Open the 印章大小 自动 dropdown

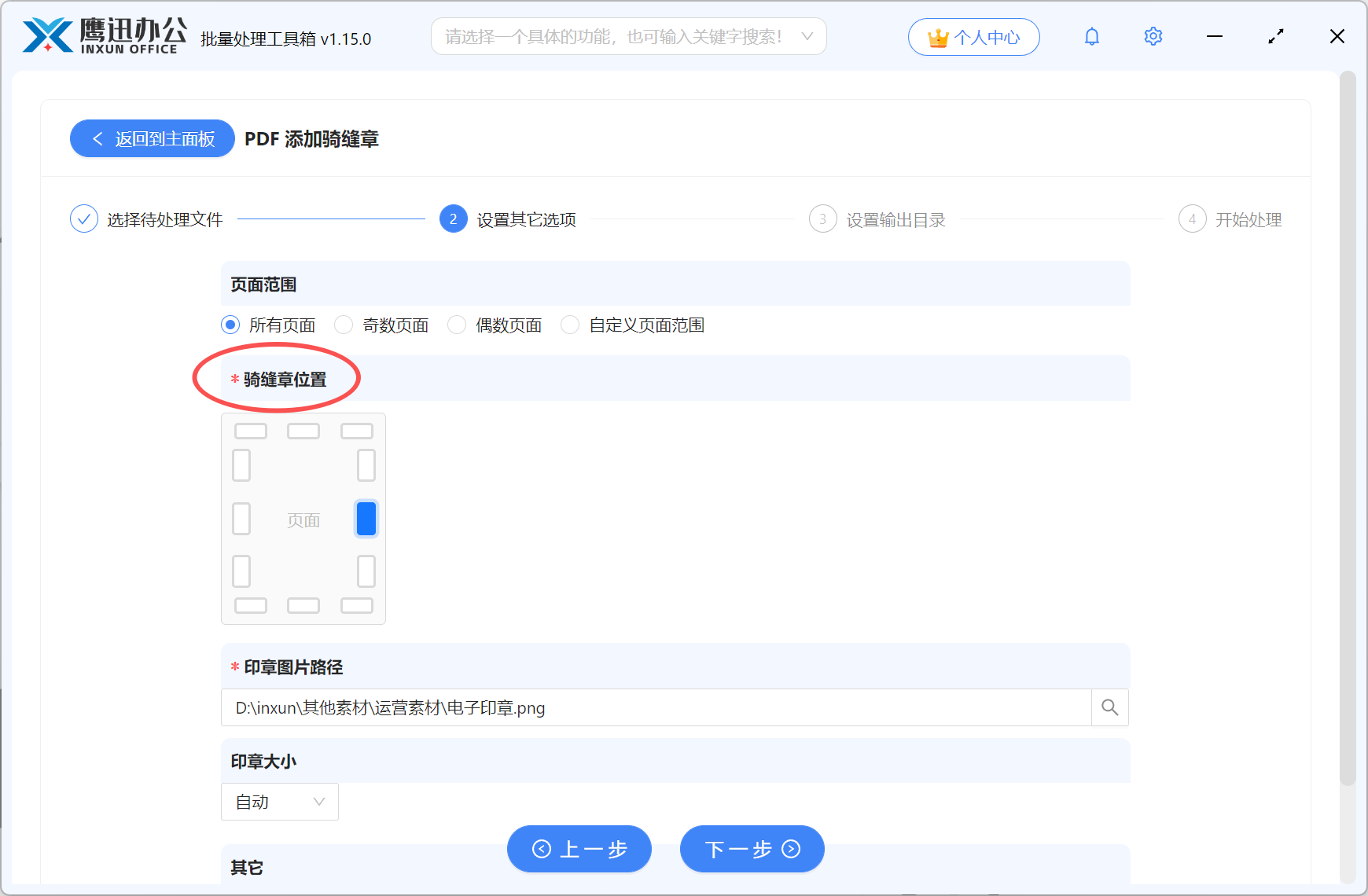coord(279,802)
